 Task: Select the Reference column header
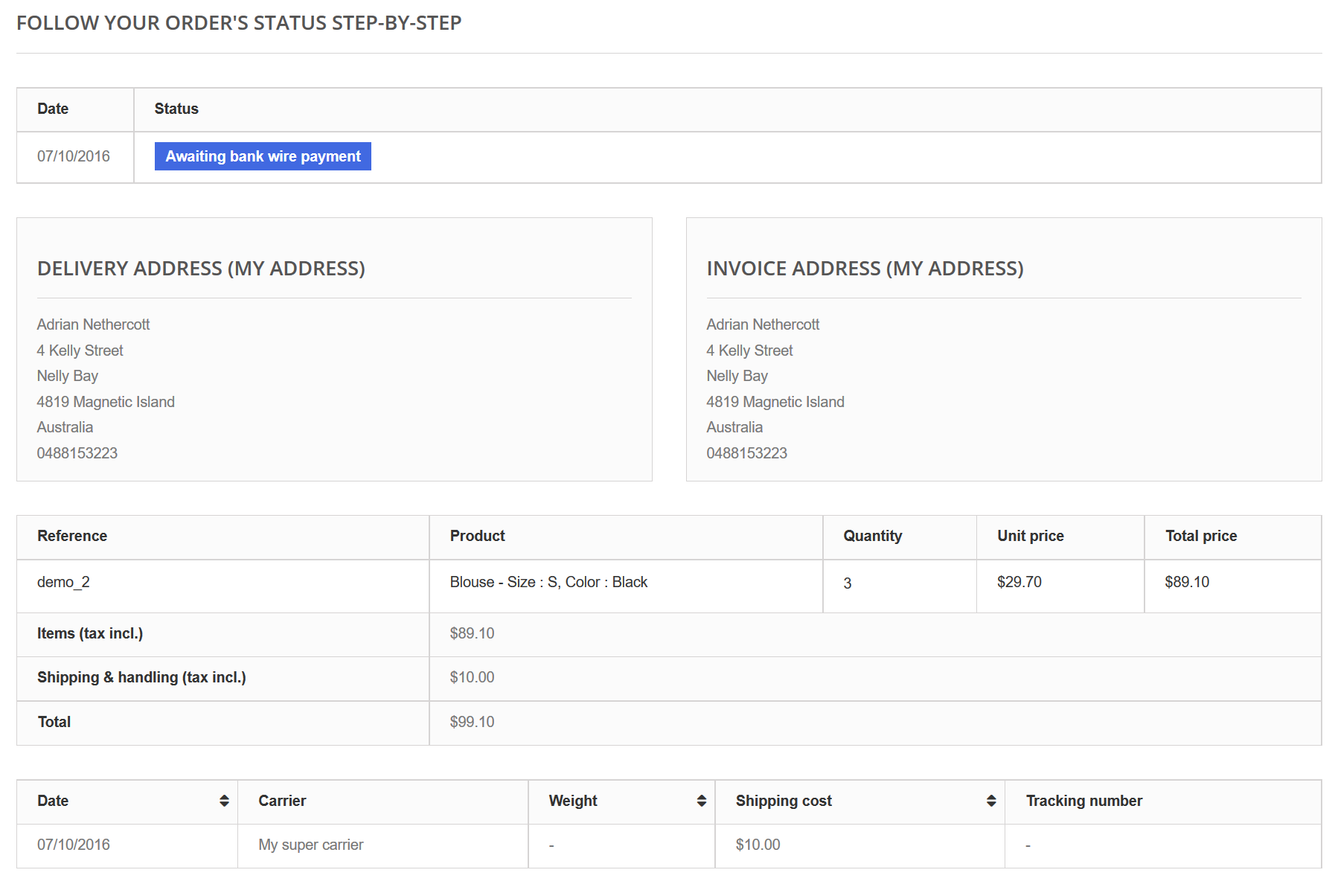click(72, 536)
